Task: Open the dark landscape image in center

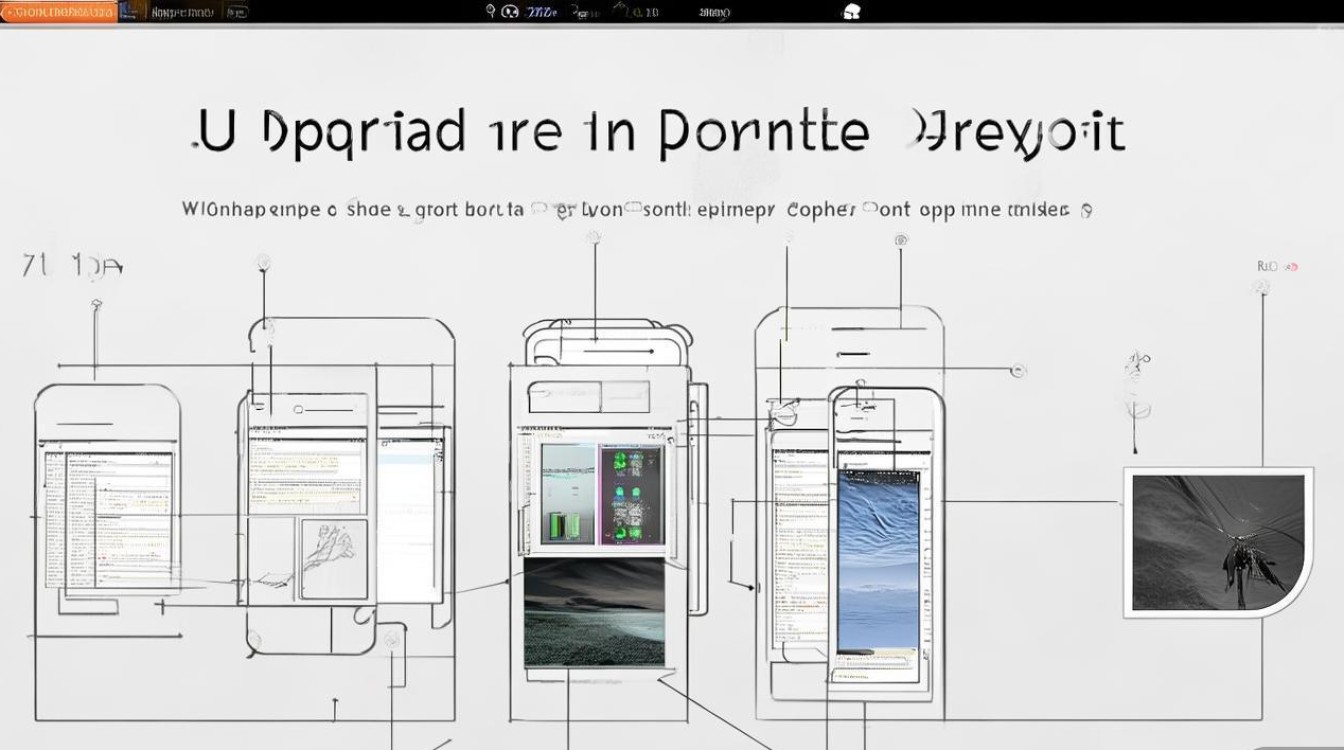Action: coord(594,612)
